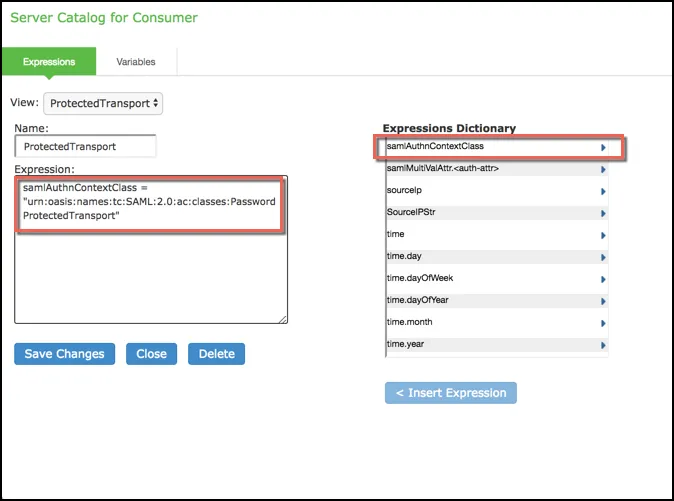The width and height of the screenshot is (674, 501).
Task: Click the Insert Expression button
Action: pos(450,393)
